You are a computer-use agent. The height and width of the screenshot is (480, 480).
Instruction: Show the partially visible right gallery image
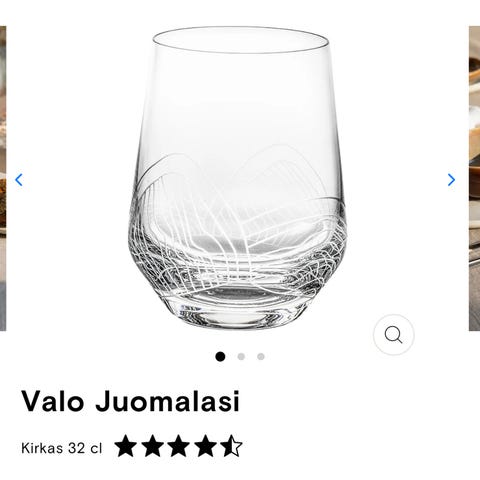pos(474,178)
